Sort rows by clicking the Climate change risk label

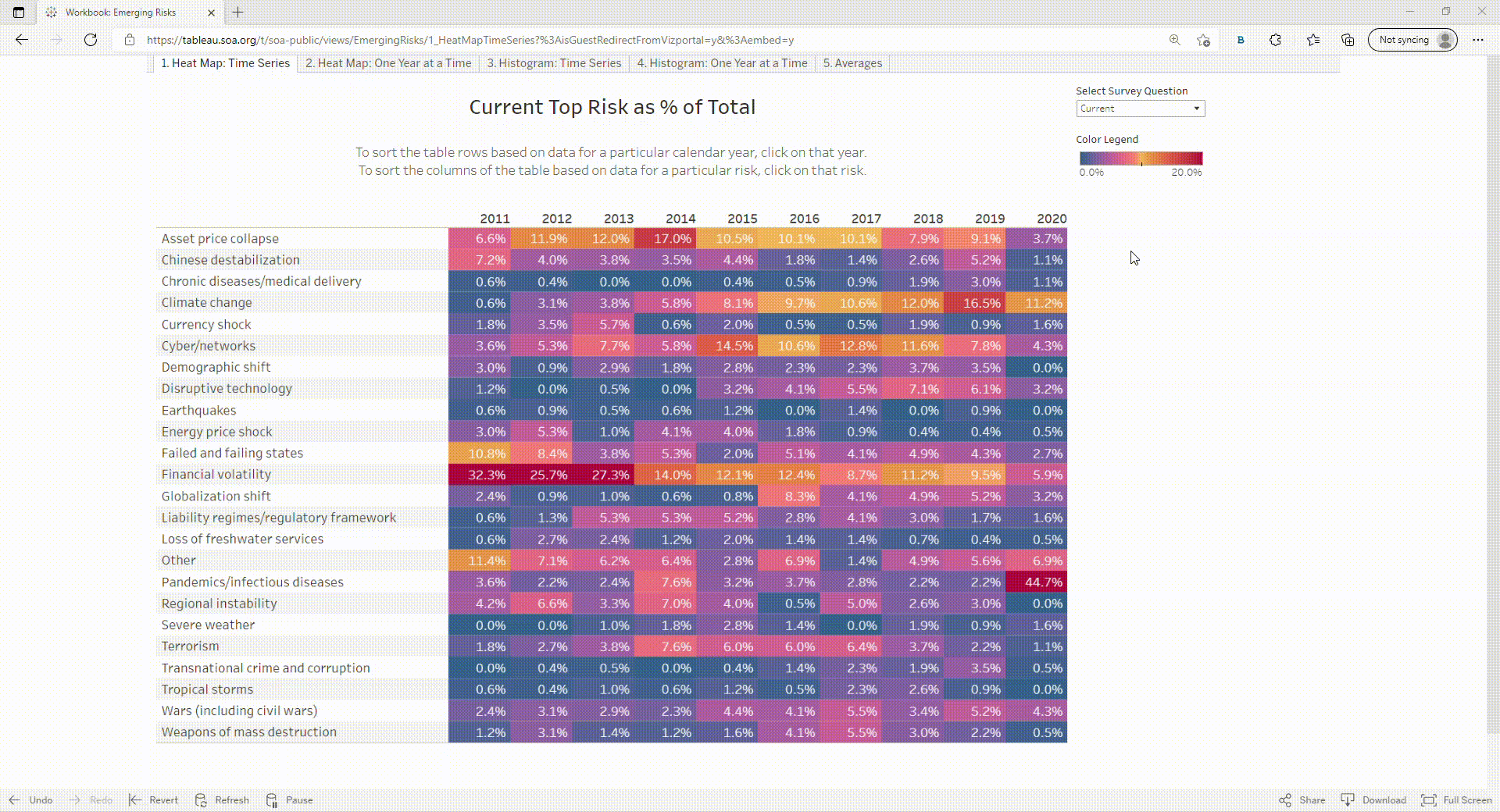point(206,302)
